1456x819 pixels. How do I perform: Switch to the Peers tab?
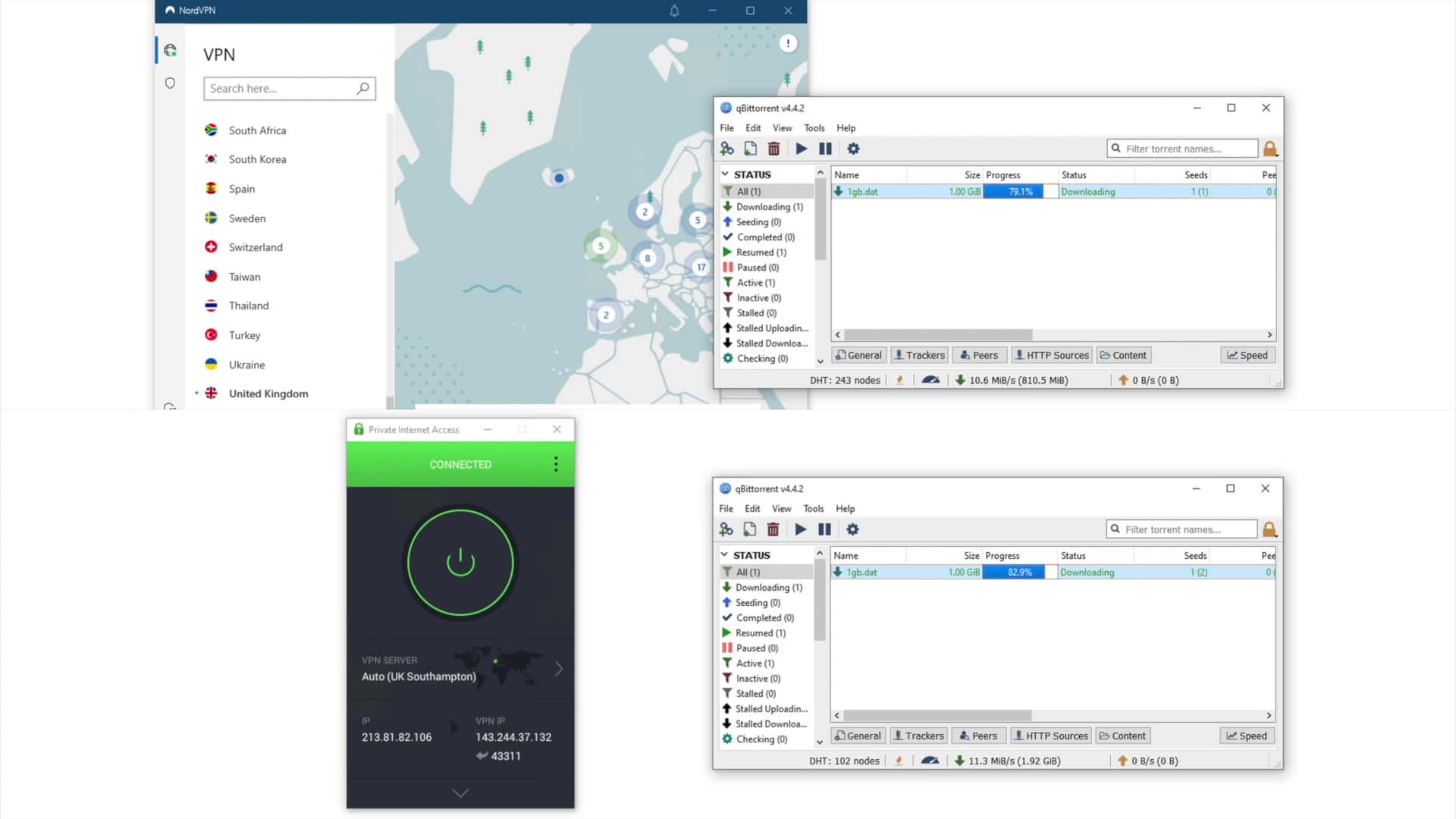(978, 355)
